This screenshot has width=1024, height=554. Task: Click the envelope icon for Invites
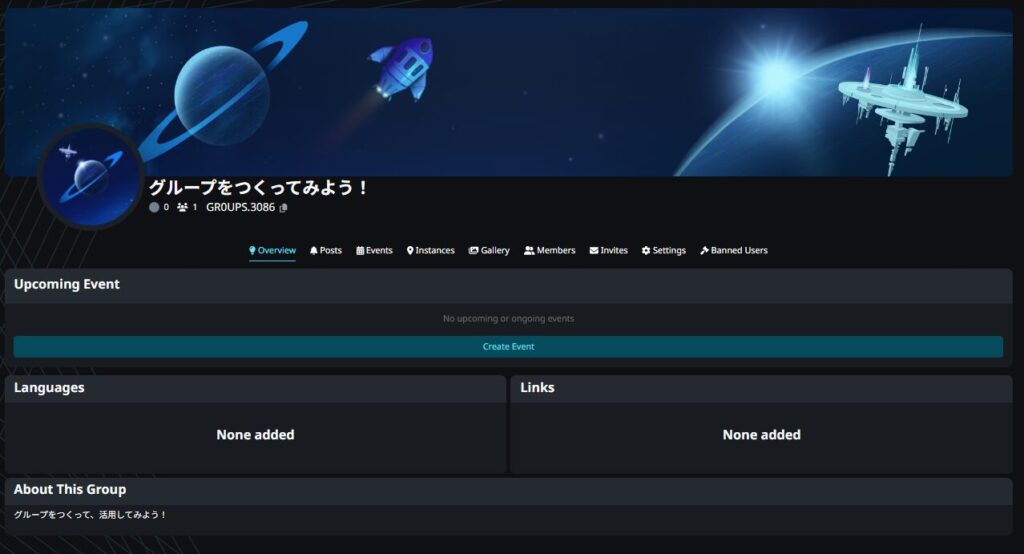click(x=594, y=251)
